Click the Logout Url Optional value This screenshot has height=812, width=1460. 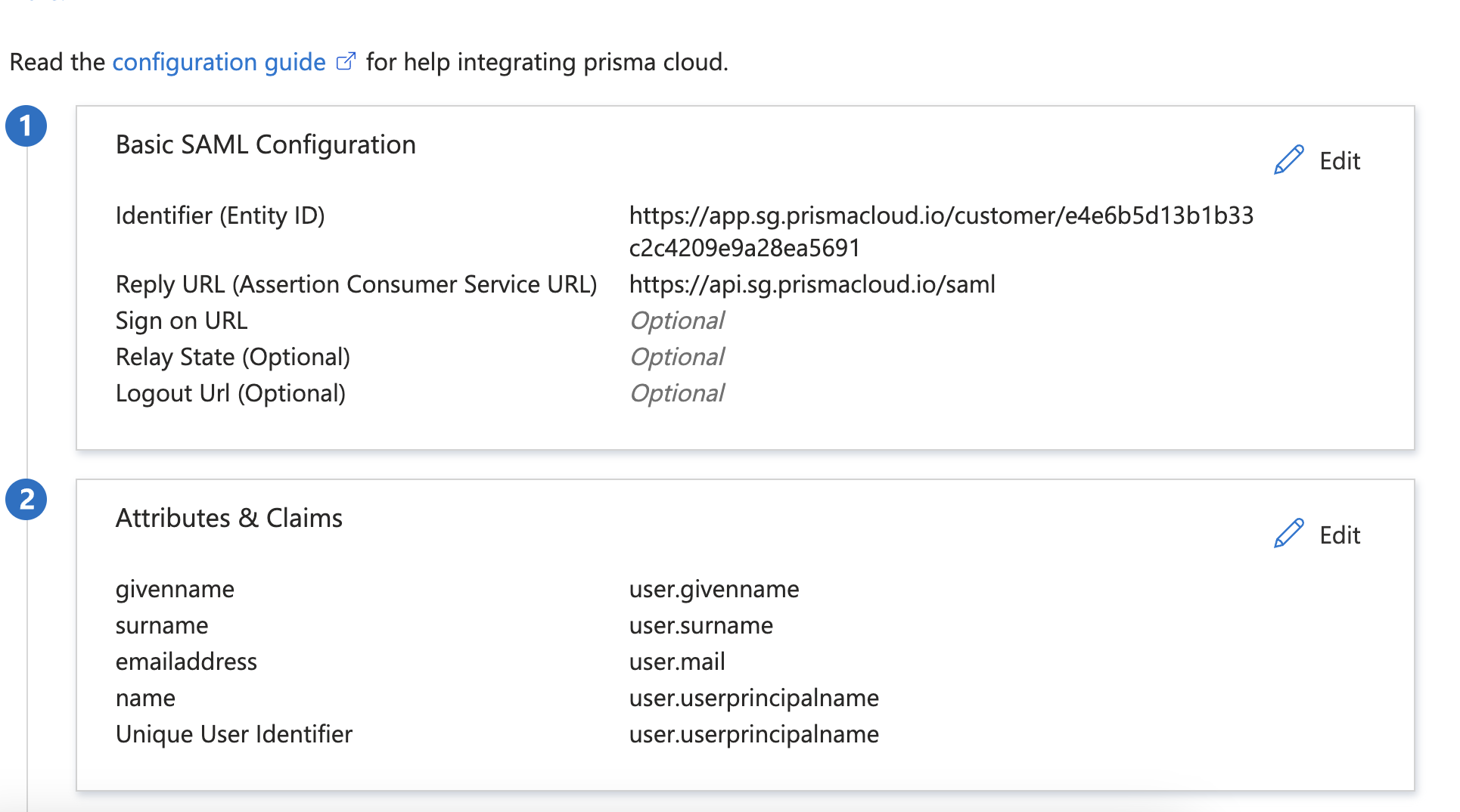pyautogui.click(x=677, y=394)
